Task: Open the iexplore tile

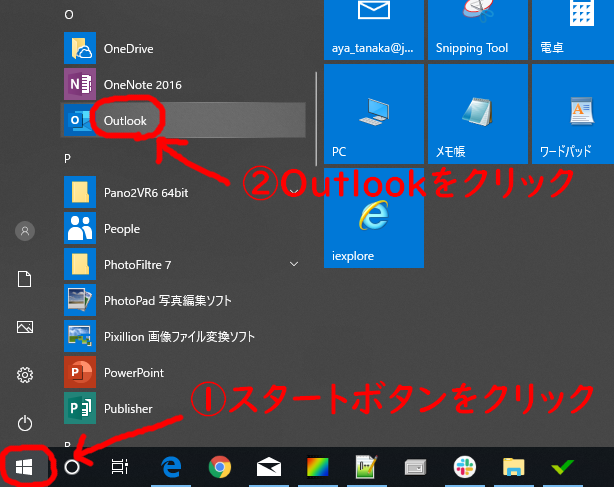Action: tap(374, 218)
